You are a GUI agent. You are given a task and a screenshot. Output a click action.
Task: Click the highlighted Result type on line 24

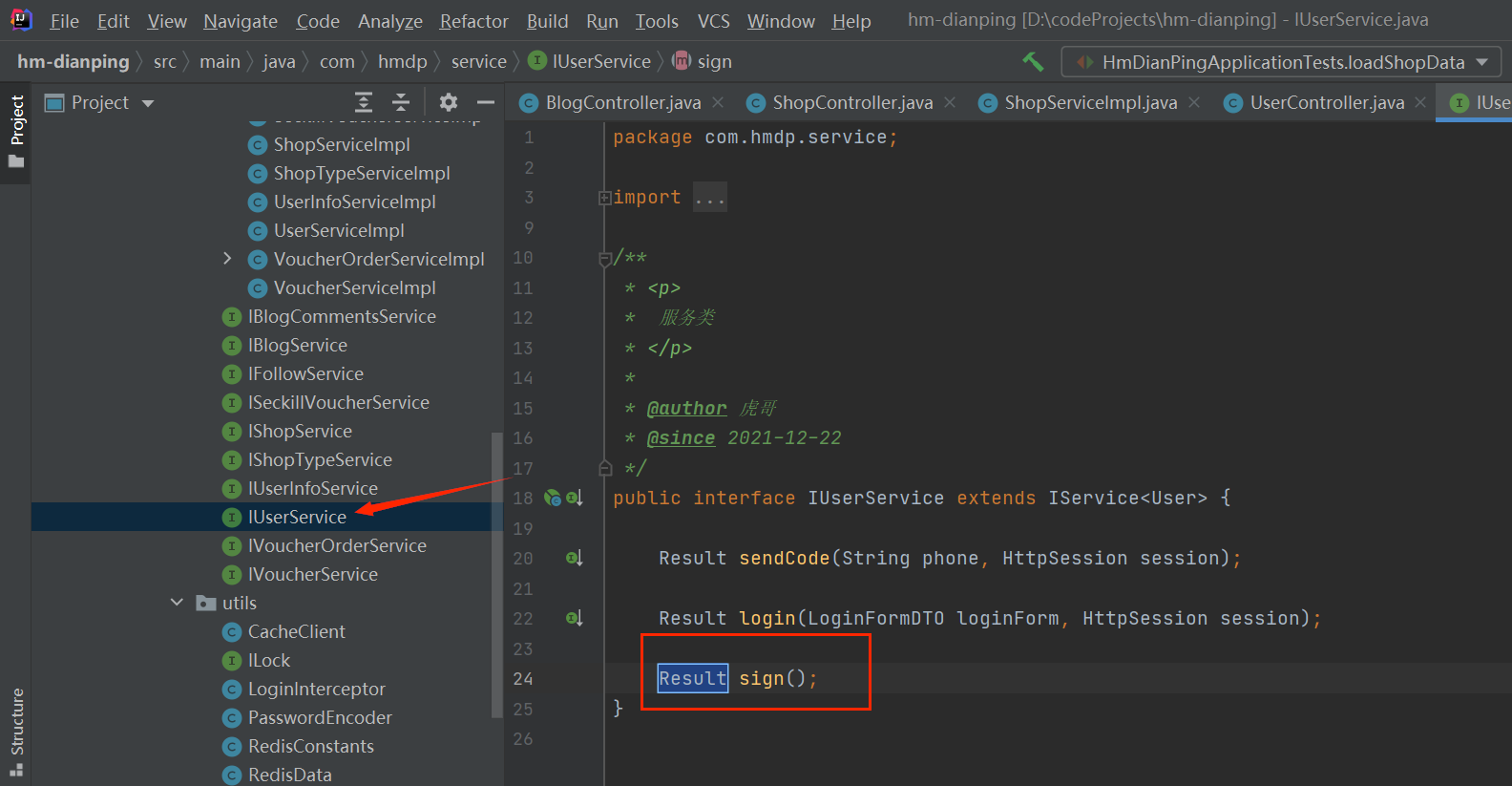point(693,678)
